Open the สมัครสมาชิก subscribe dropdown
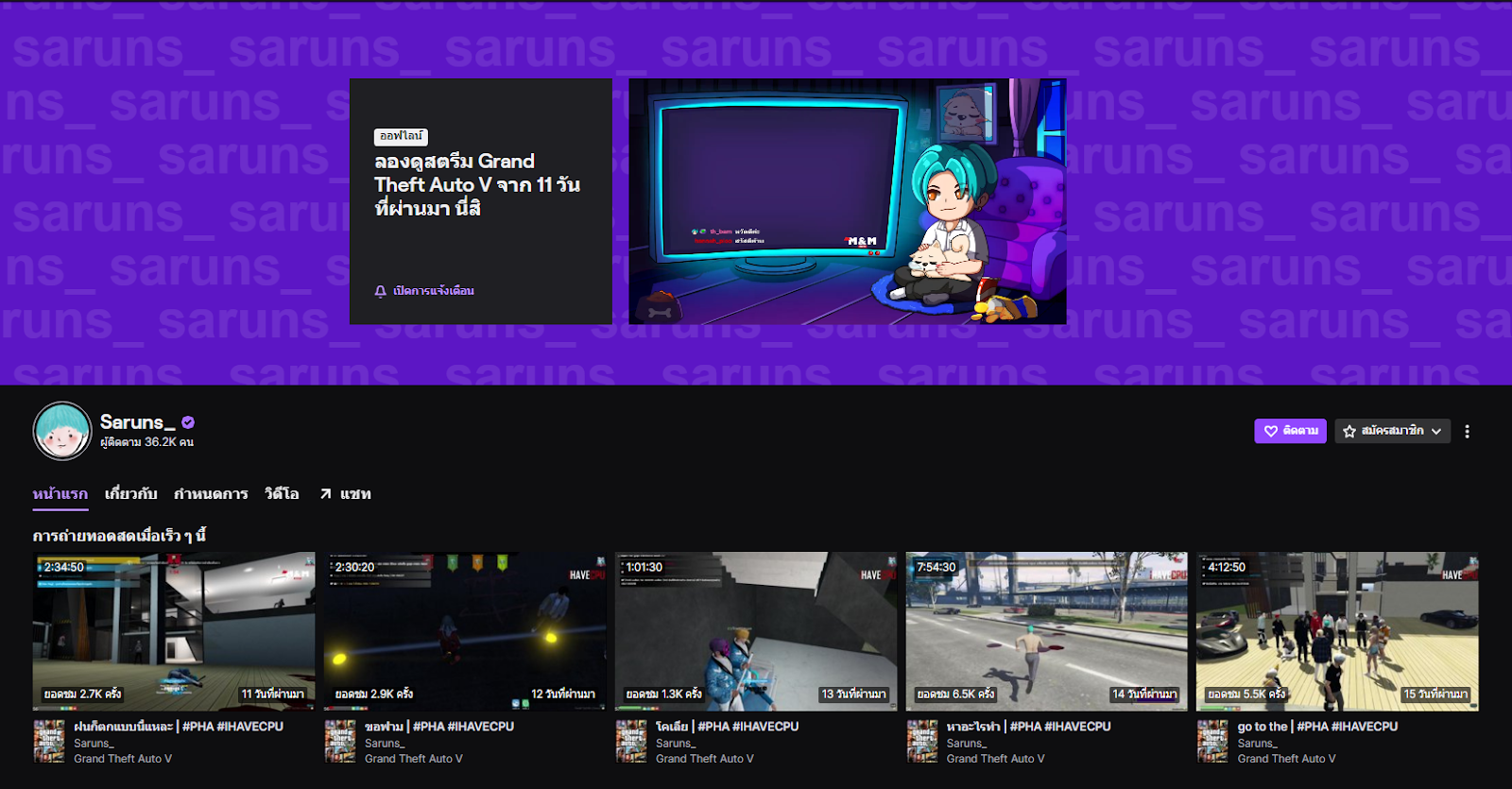 pyautogui.click(x=1392, y=431)
